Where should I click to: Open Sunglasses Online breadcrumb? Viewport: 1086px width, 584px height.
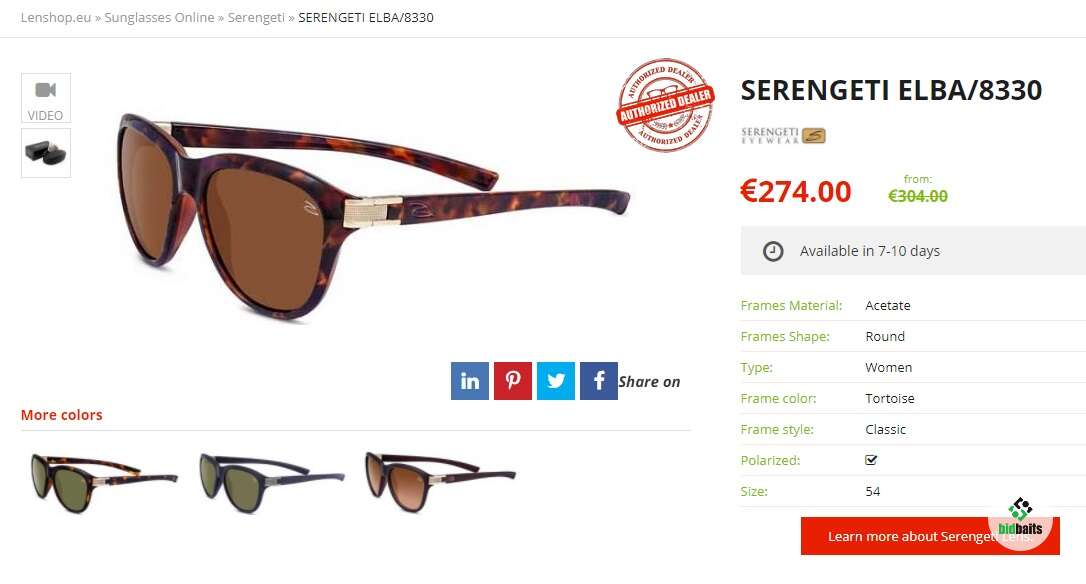tap(159, 17)
